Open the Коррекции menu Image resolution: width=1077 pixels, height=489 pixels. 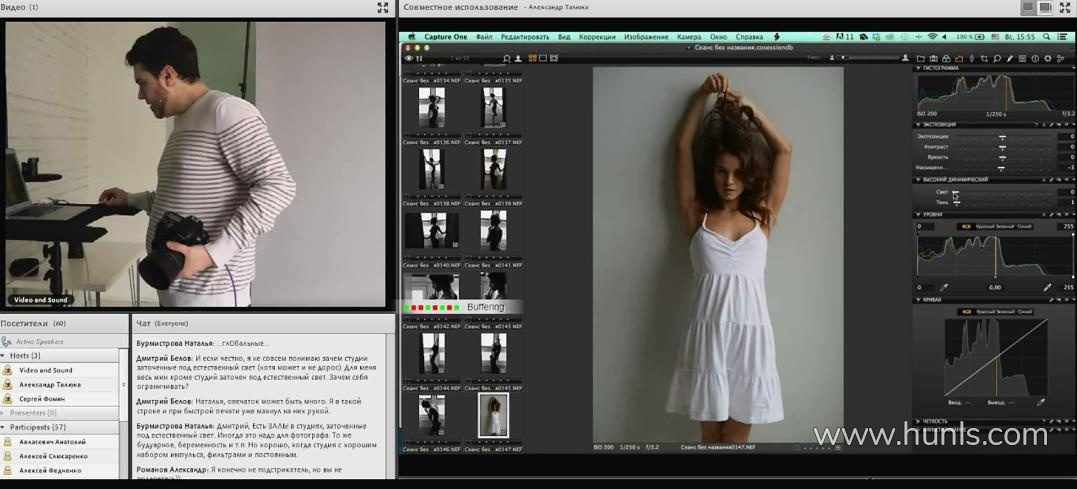(597, 37)
